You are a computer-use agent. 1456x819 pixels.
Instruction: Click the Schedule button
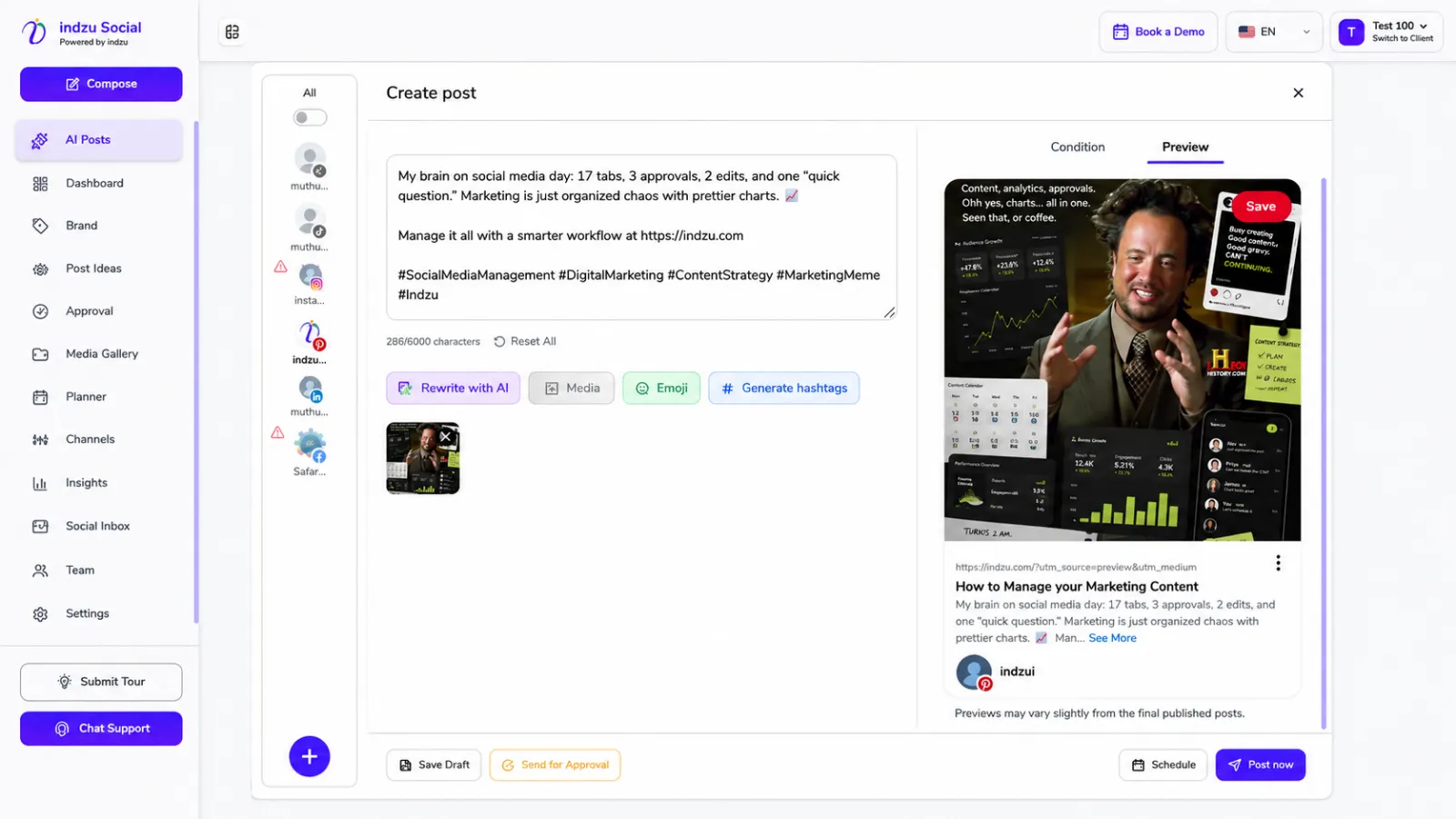pos(1163,765)
